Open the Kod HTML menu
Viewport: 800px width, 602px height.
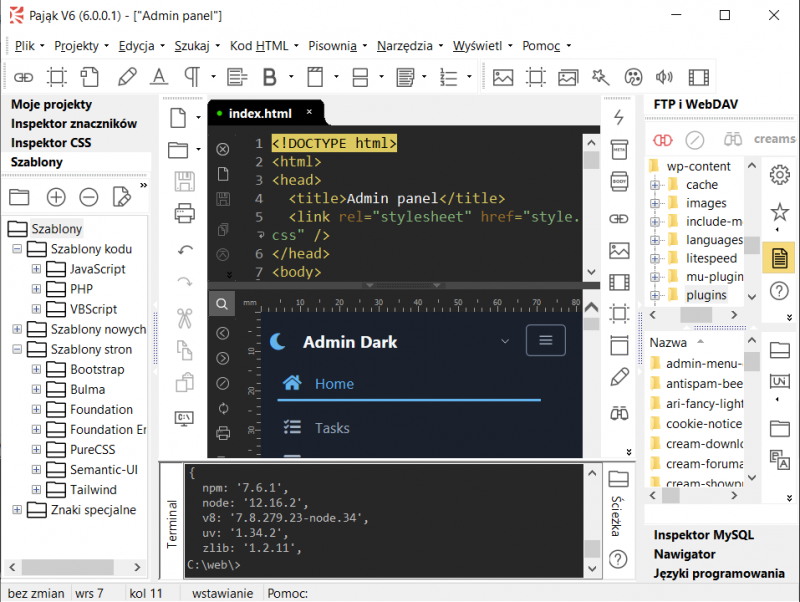[x=264, y=46]
